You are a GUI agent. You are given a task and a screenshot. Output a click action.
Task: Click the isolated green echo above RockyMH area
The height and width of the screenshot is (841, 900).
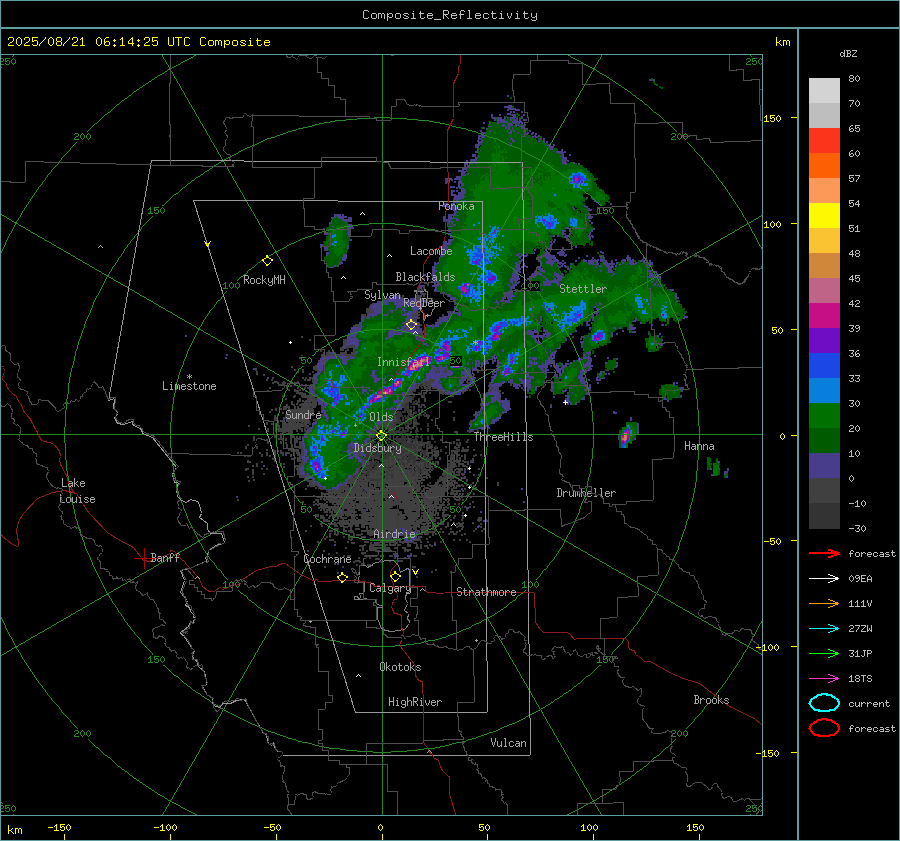(337, 241)
